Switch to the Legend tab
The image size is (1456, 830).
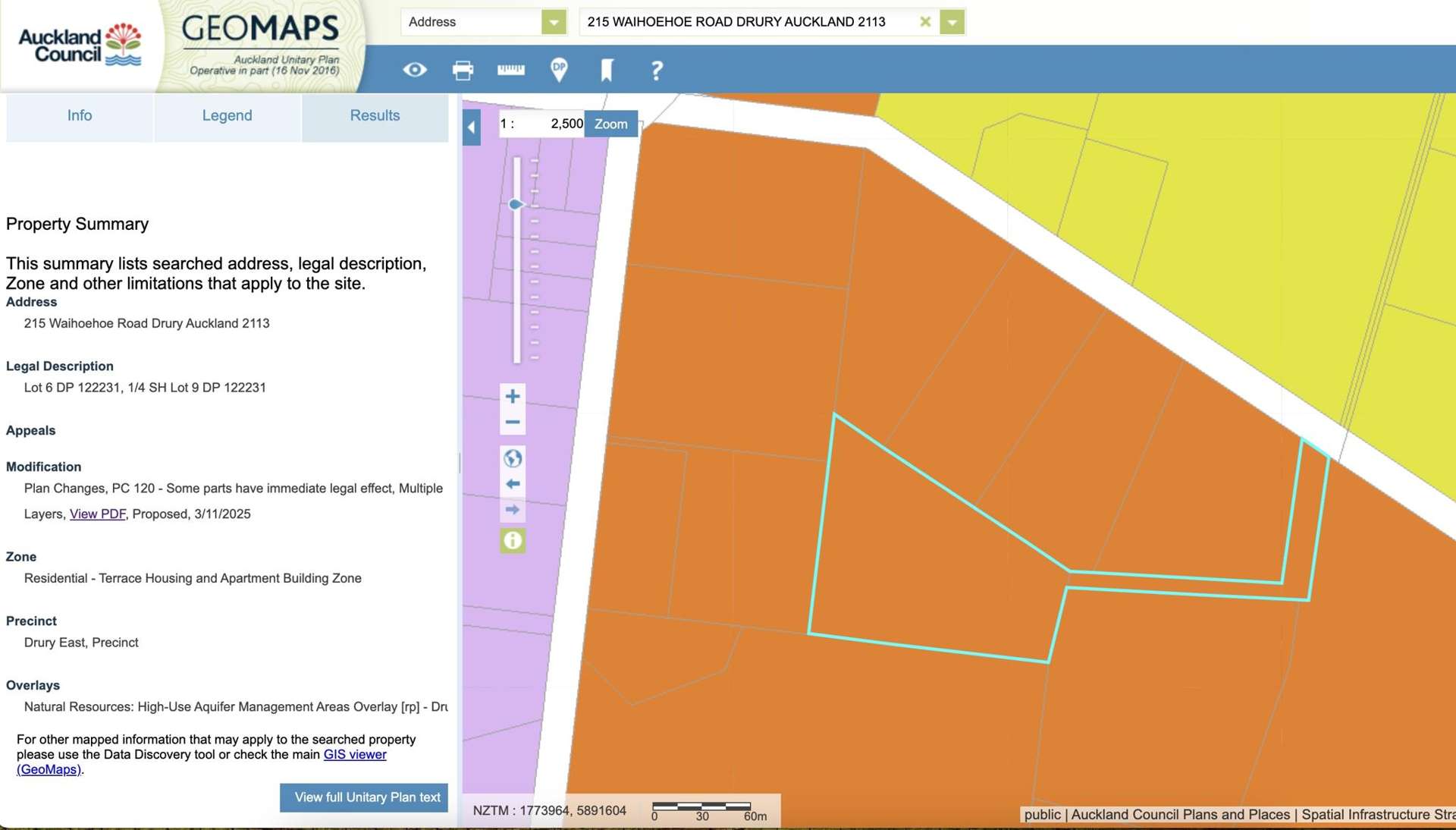point(227,115)
